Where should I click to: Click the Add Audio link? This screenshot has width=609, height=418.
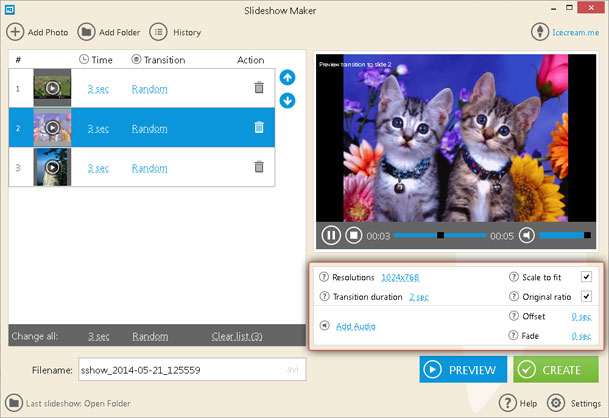click(x=356, y=326)
